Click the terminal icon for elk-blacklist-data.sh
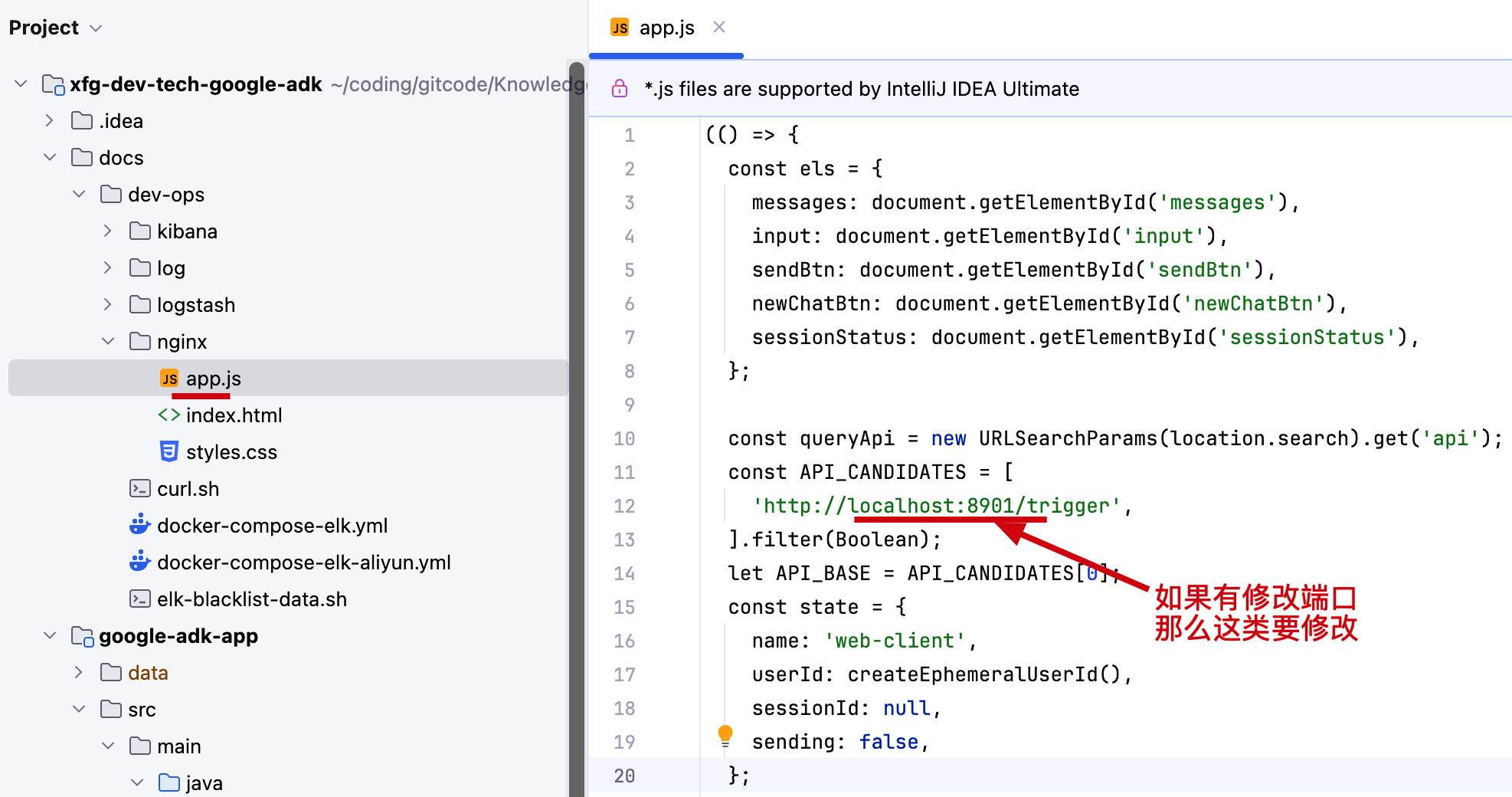Image resolution: width=1512 pixels, height=797 pixels. (140, 599)
